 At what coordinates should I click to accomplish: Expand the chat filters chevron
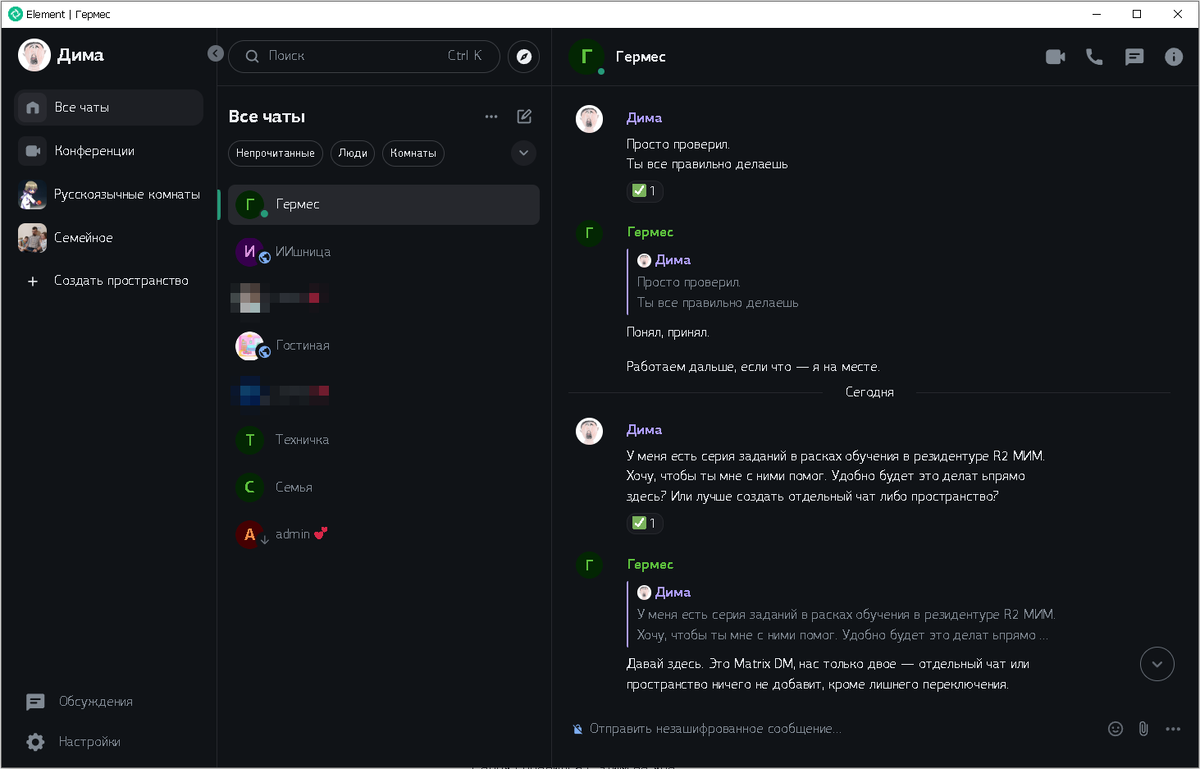(x=523, y=153)
